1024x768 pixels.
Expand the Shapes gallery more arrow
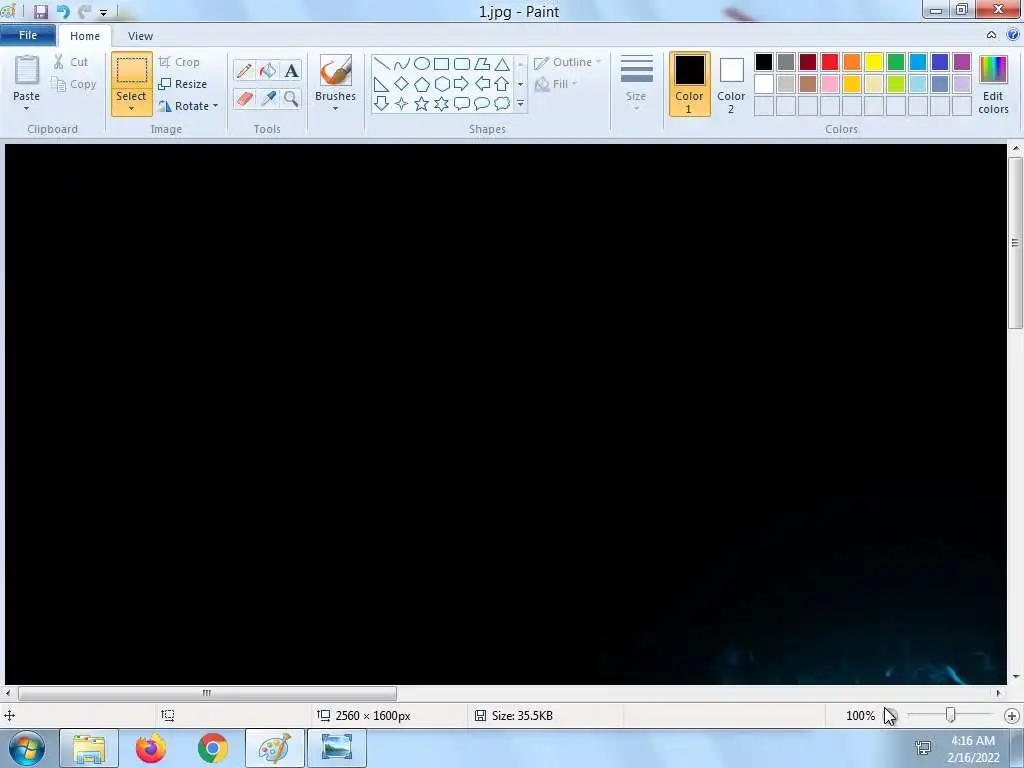(520, 103)
